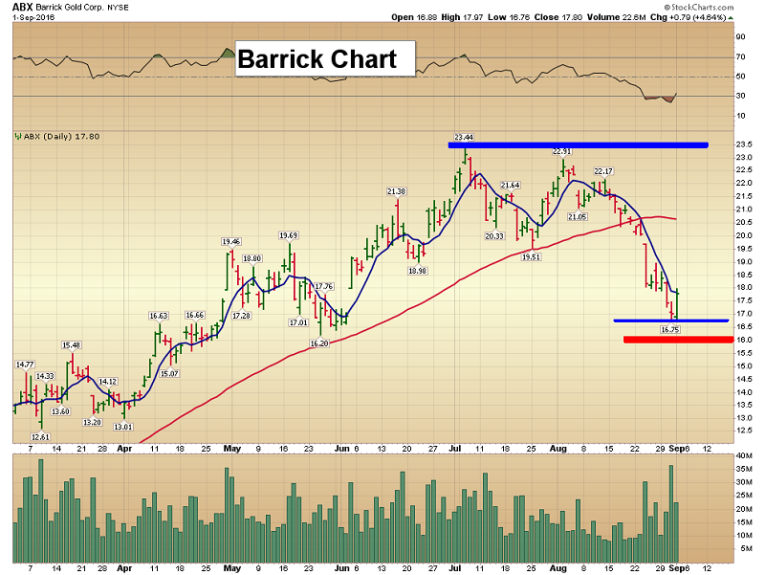Click the 23.5 tick on the price axis

pyautogui.click(x=744, y=144)
